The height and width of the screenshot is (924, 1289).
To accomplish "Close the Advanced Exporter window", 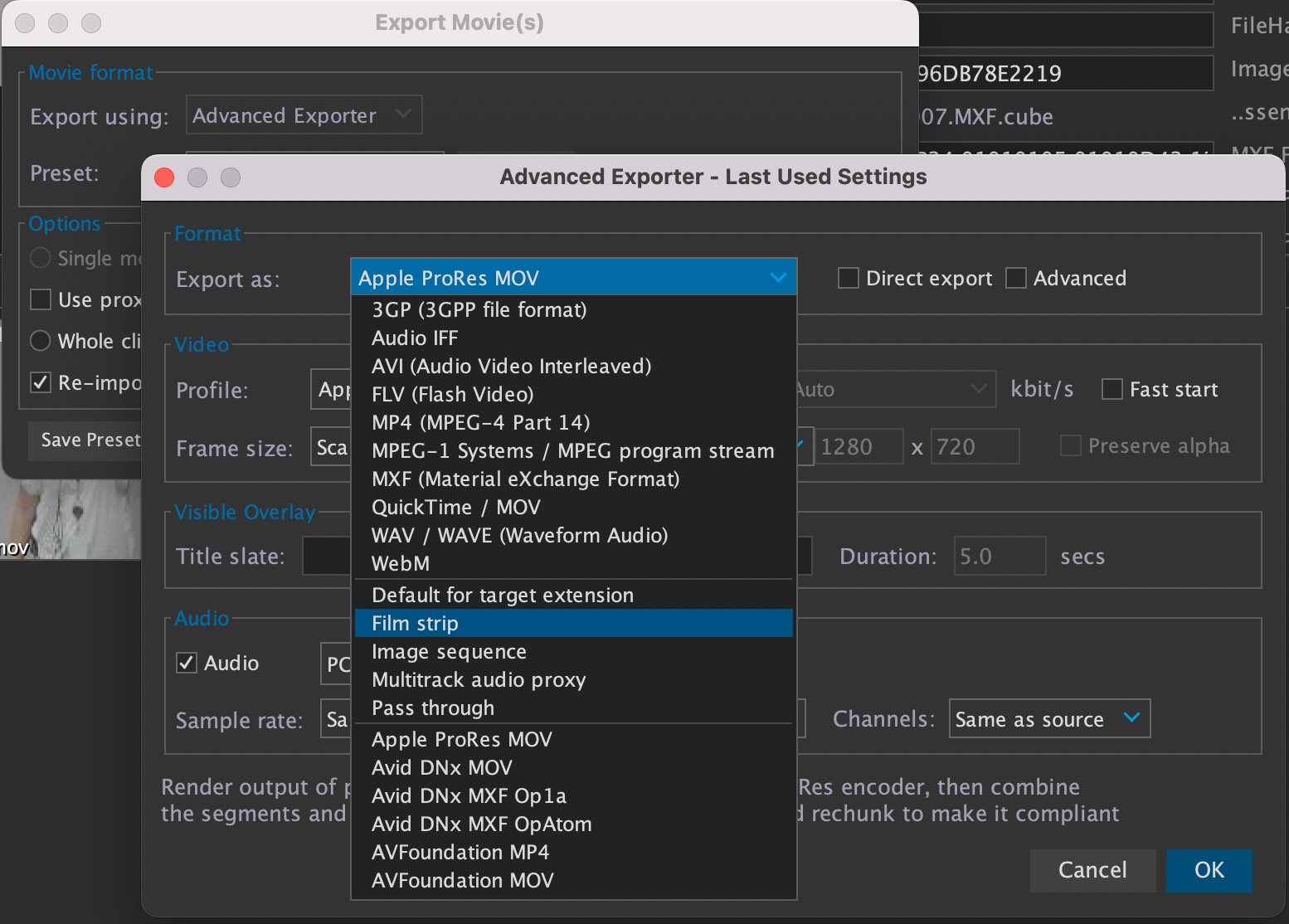I will 164,178.
